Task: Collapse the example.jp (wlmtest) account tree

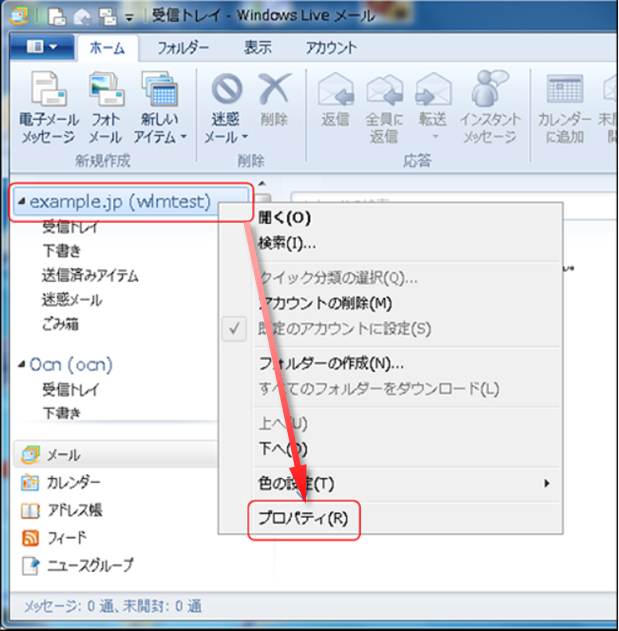Action: coord(22,200)
